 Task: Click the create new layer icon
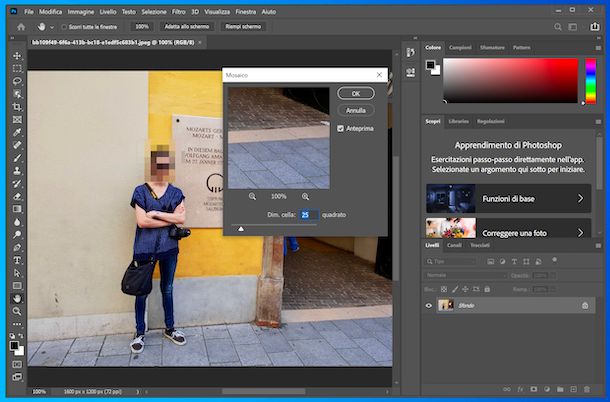point(573,389)
